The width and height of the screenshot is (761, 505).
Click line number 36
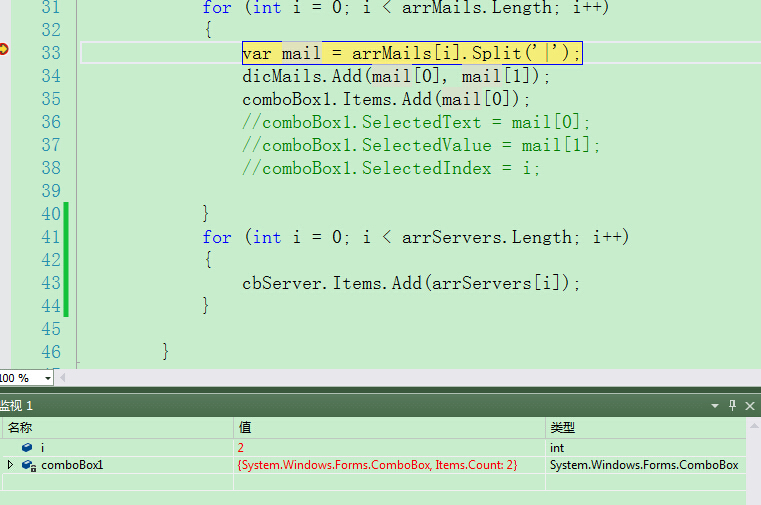pos(51,122)
